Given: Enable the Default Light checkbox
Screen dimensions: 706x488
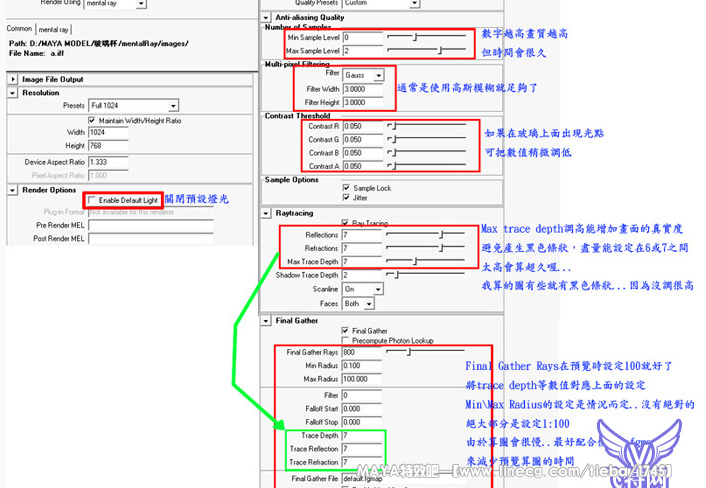Looking at the screenshot, I should click(x=92, y=200).
